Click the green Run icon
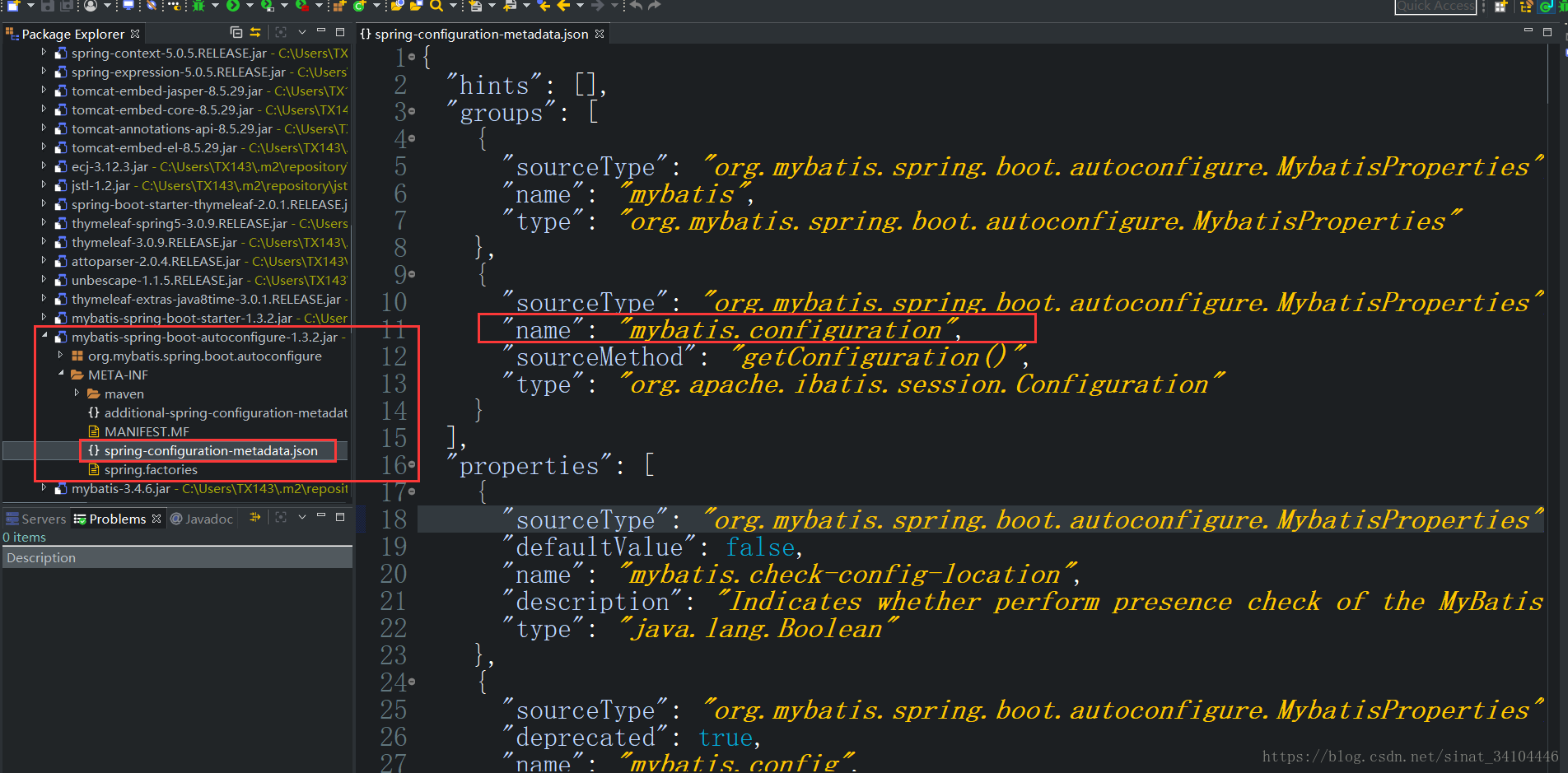 click(x=233, y=6)
